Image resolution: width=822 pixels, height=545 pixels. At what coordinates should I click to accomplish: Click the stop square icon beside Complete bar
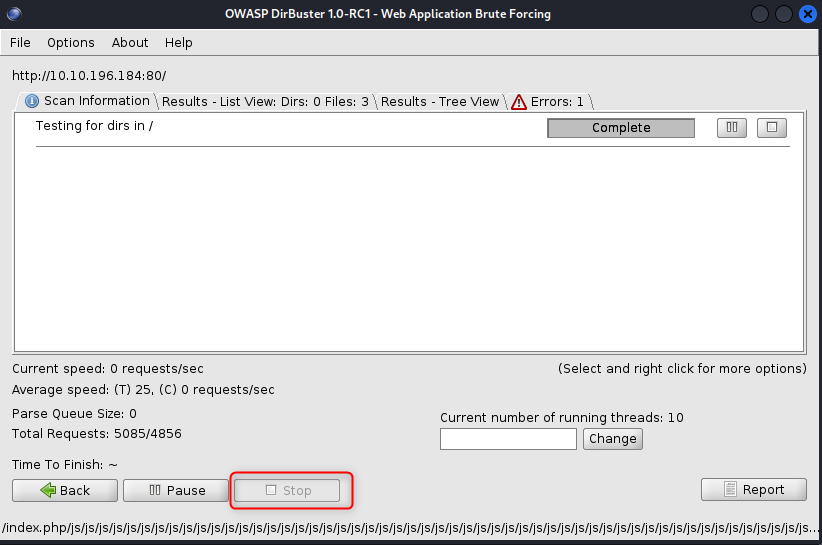(x=772, y=127)
